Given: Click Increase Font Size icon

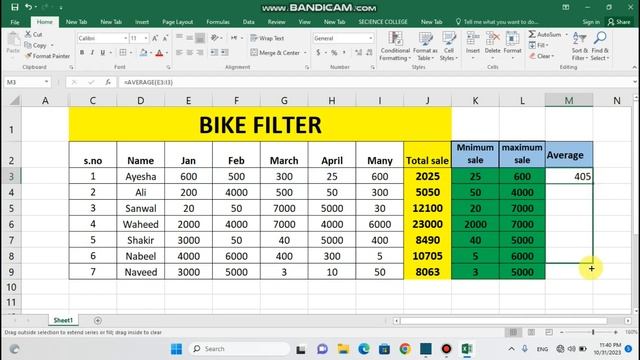Looking at the screenshot, I should point(155,38).
